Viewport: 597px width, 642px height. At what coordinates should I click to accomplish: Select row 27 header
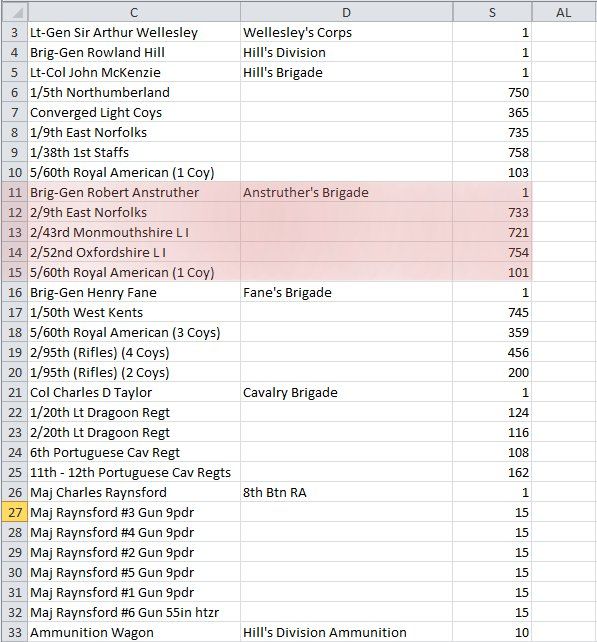pyautogui.click(x=15, y=512)
